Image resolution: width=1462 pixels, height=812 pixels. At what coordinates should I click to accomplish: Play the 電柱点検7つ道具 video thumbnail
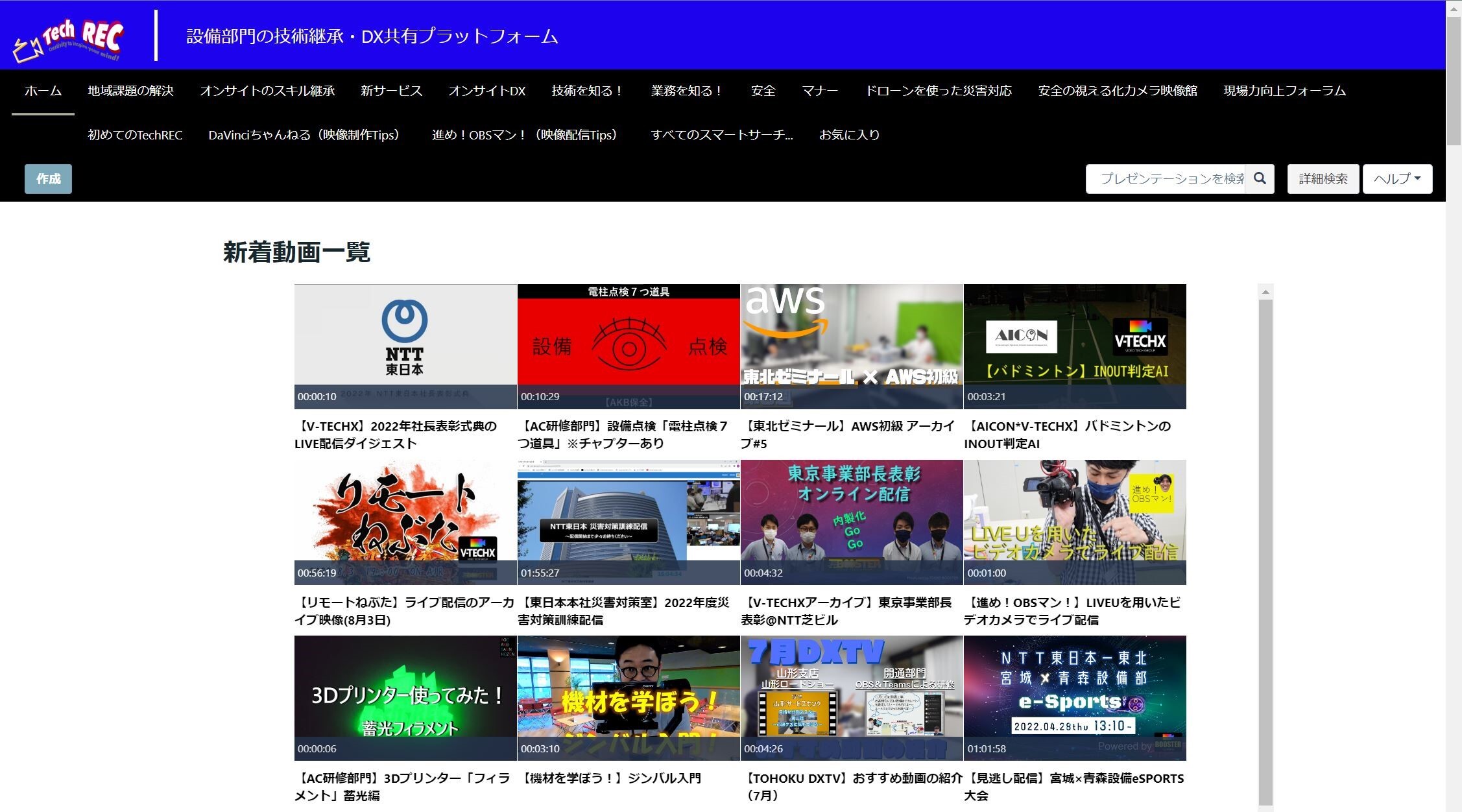629,346
